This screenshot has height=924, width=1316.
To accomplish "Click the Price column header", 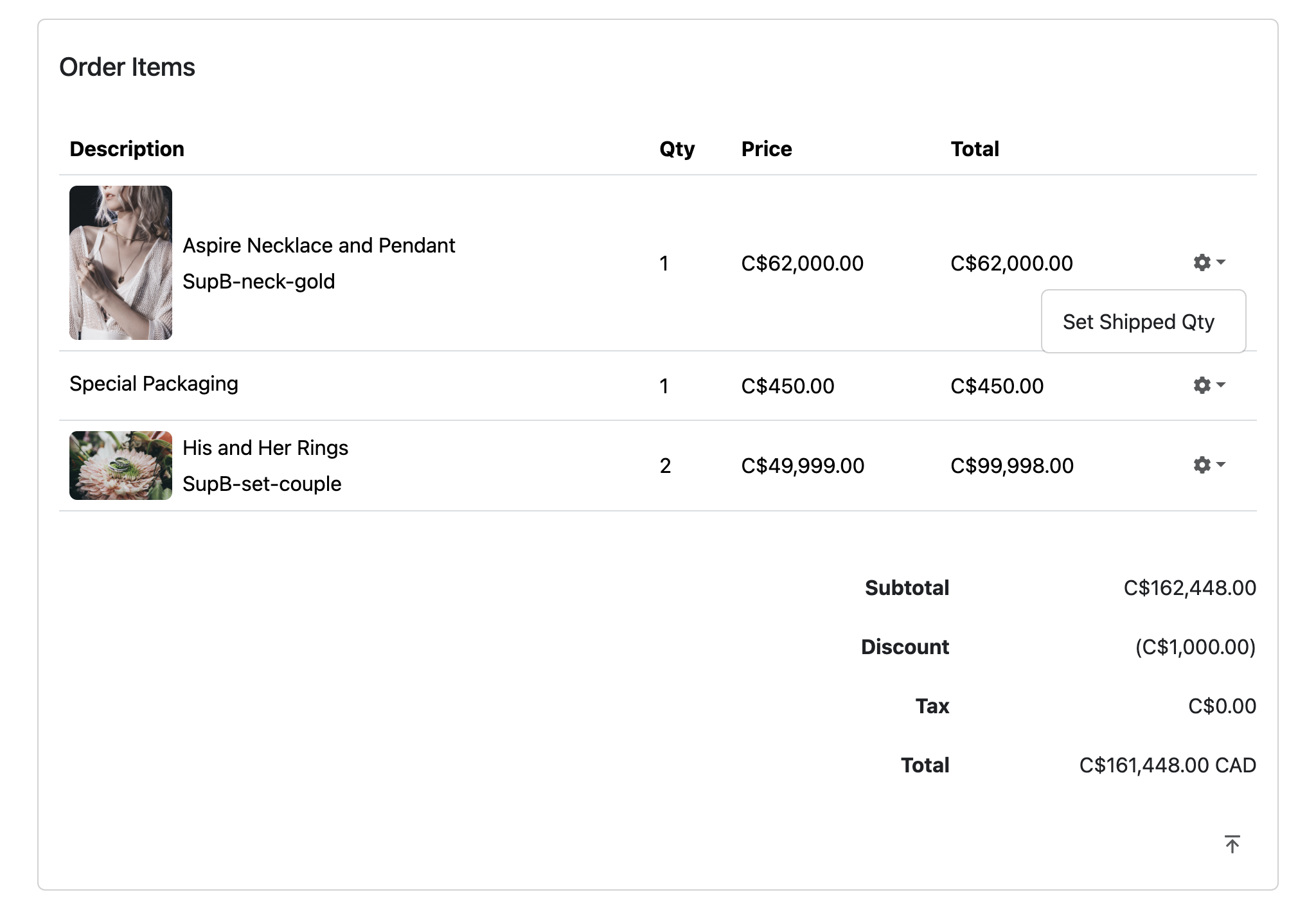I will point(766,149).
